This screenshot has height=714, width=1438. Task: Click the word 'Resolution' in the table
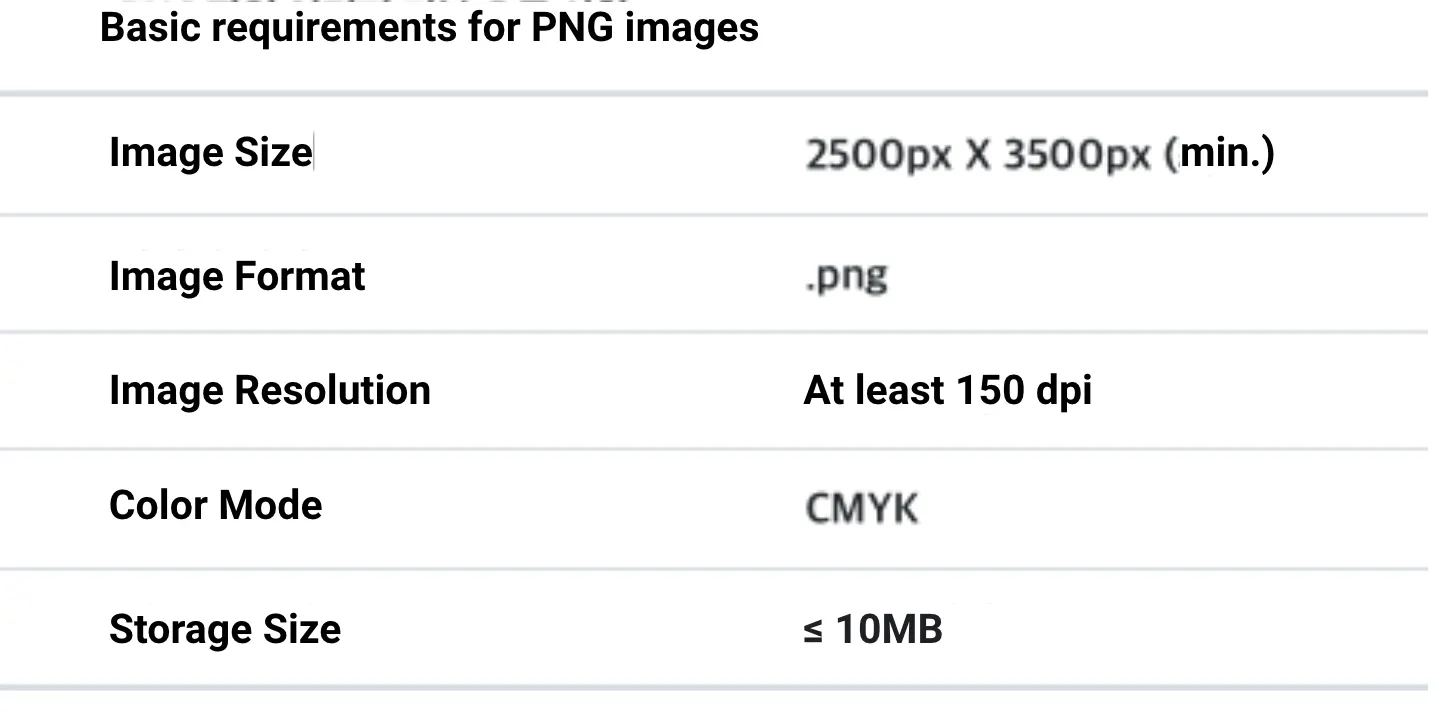coord(332,390)
